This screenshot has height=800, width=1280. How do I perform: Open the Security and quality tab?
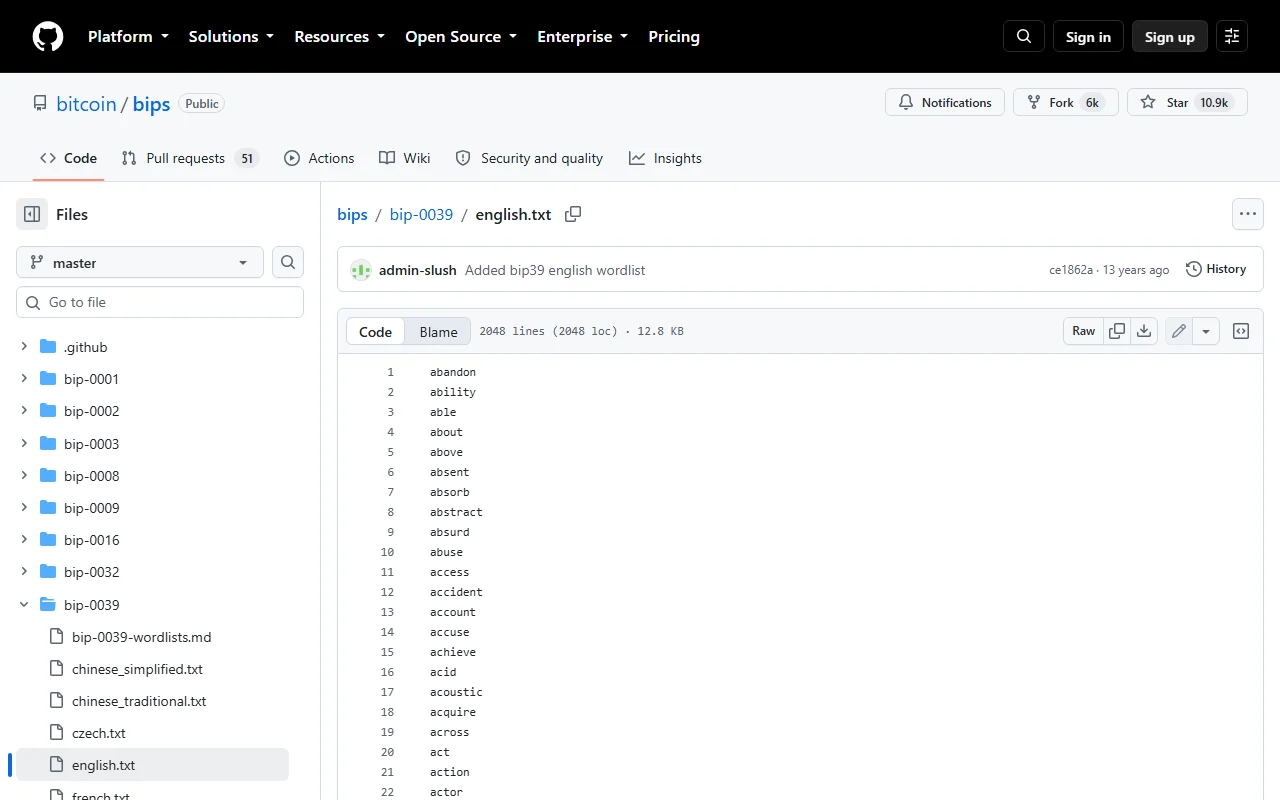(x=529, y=158)
